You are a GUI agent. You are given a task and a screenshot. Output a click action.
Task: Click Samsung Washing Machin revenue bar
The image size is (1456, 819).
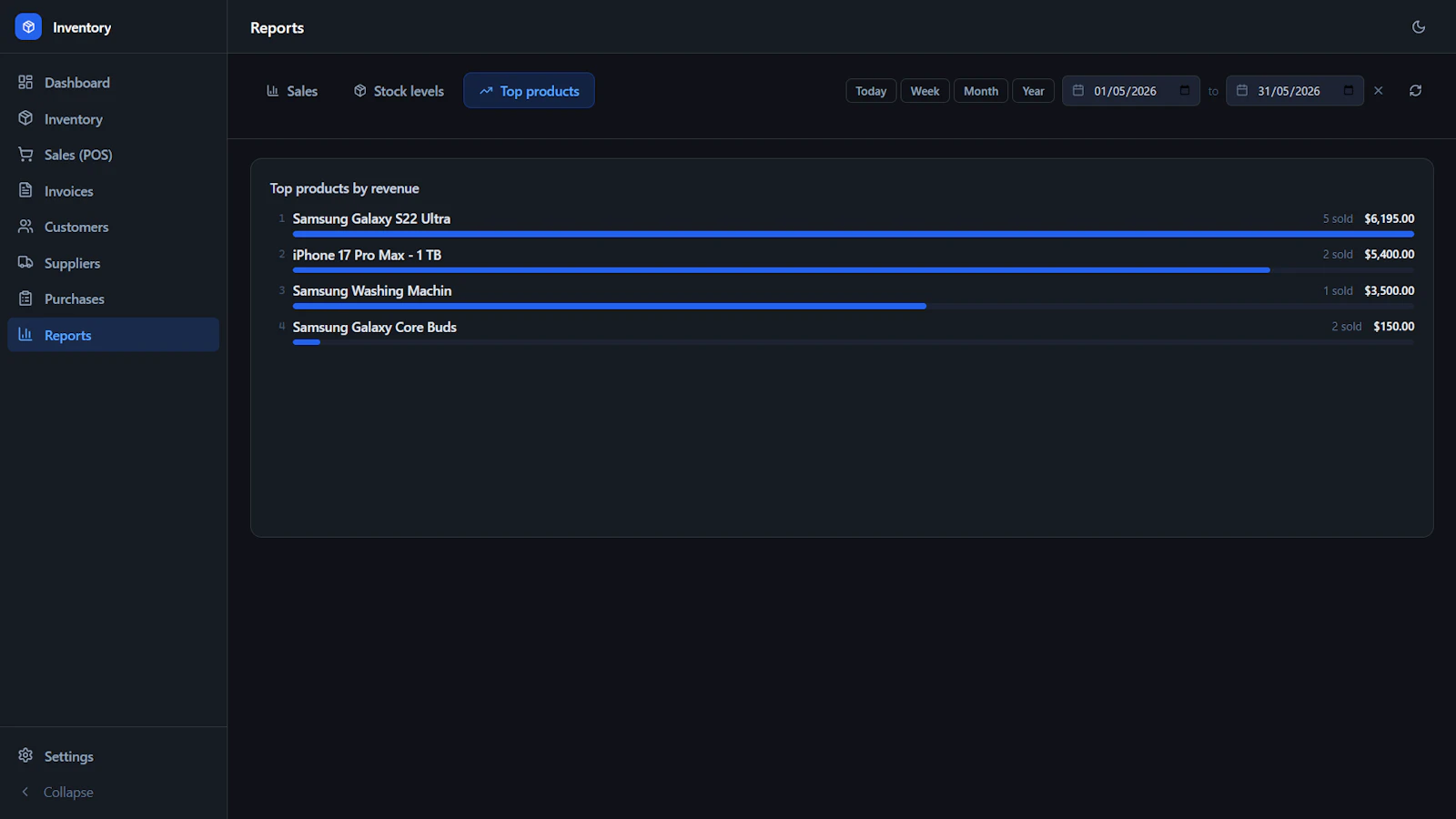(x=610, y=307)
